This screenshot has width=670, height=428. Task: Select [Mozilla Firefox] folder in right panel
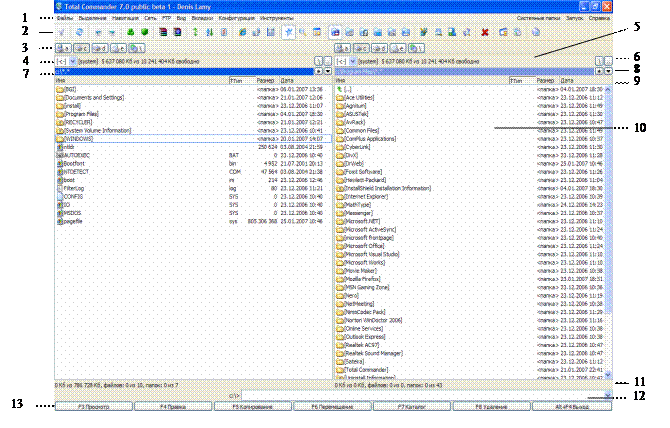pyautogui.click(x=470, y=279)
